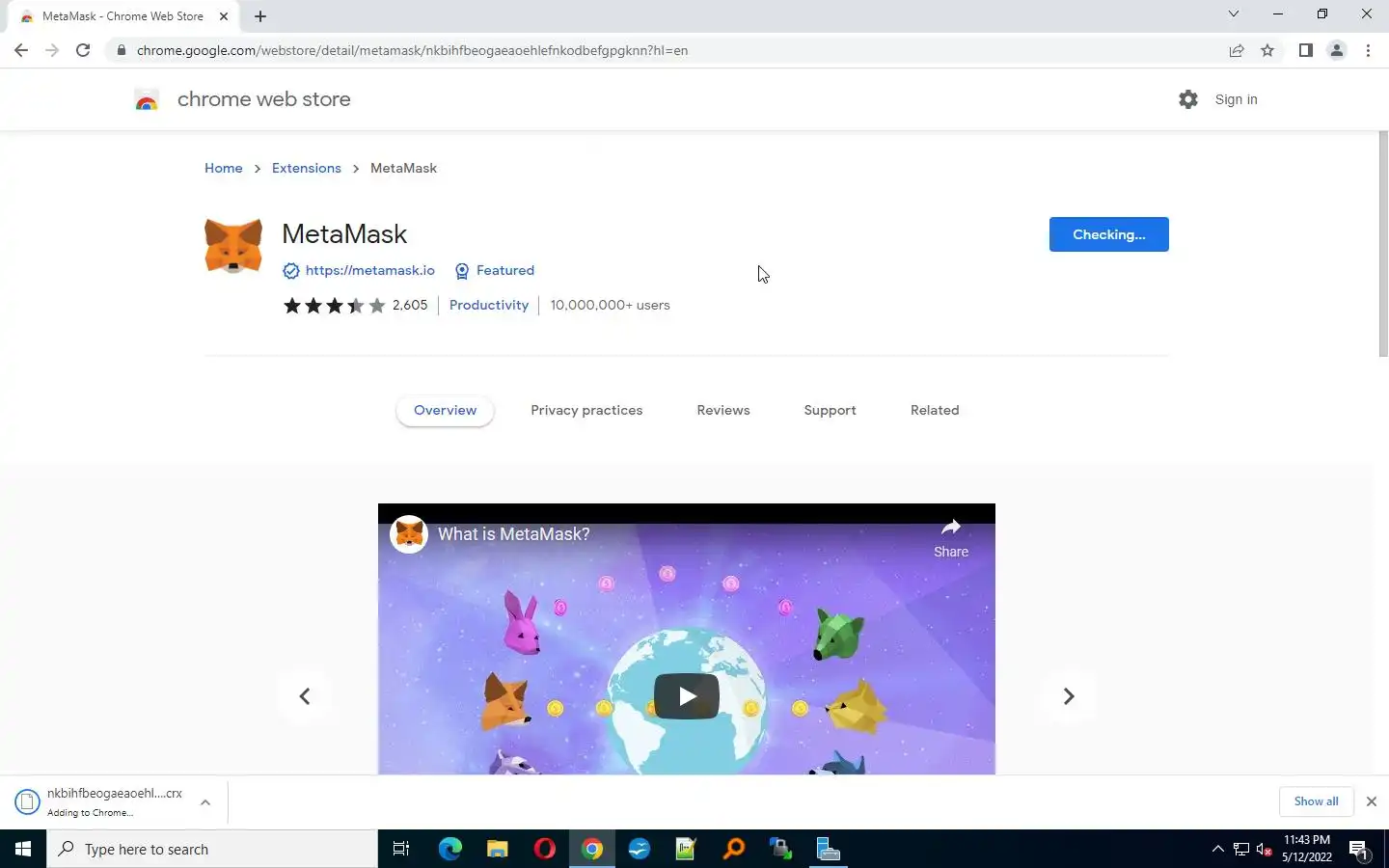1389x868 pixels.
Task: Sign in to the web store
Action: [x=1236, y=99]
